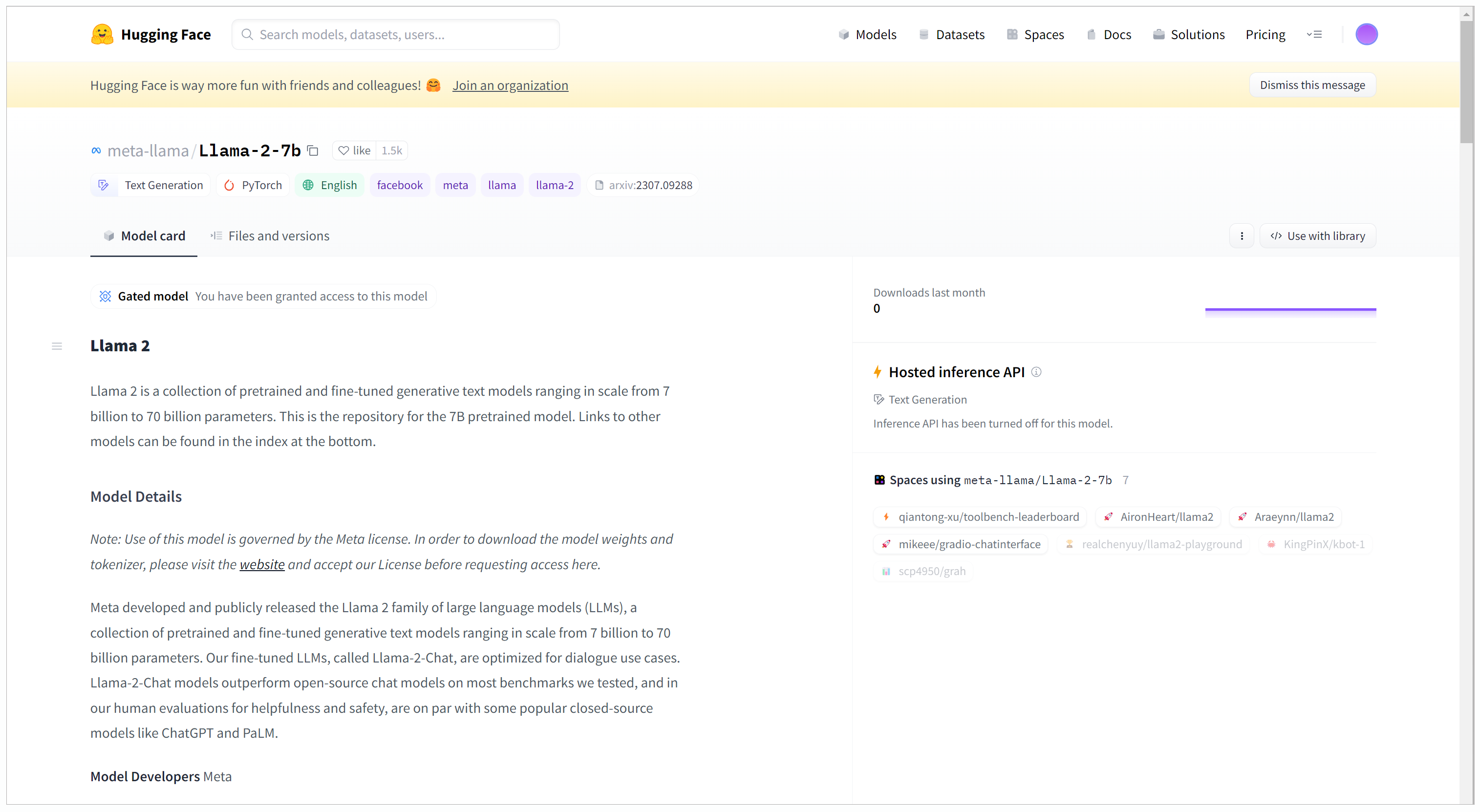Image resolution: width=1480 pixels, height=812 pixels.
Task: Expand the extra navigation menu icon
Action: coord(1314,35)
